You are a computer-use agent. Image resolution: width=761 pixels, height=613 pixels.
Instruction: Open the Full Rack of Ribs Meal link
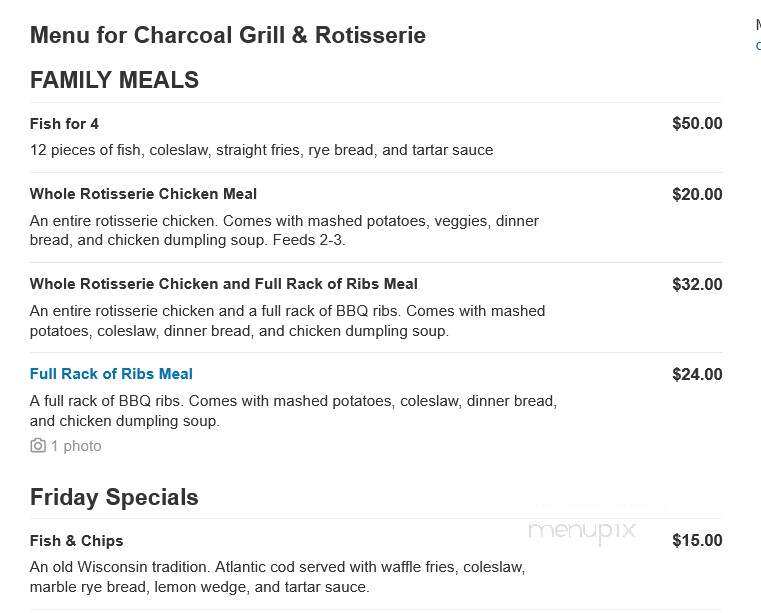click(111, 374)
